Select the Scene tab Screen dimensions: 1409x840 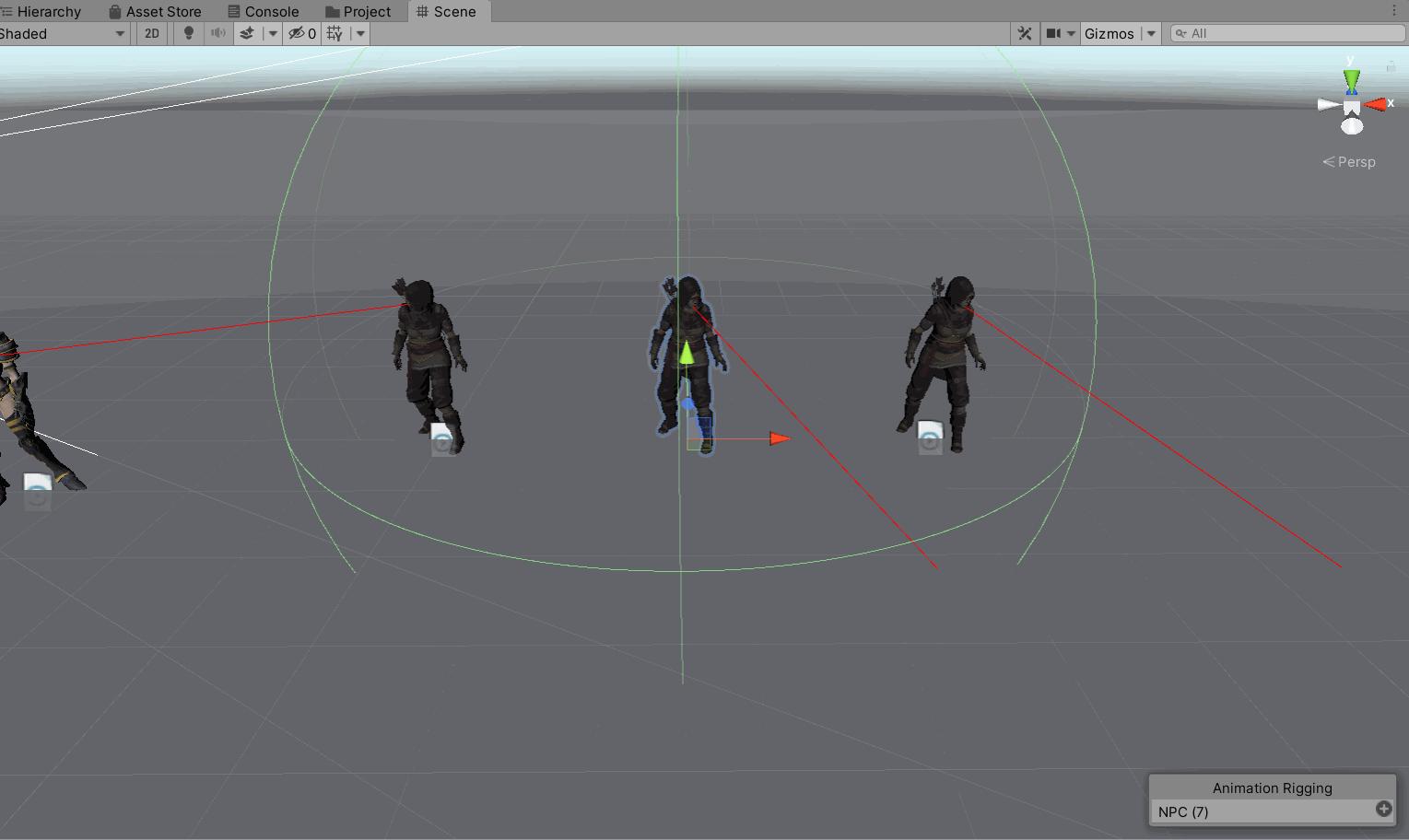pyautogui.click(x=447, y=11)
